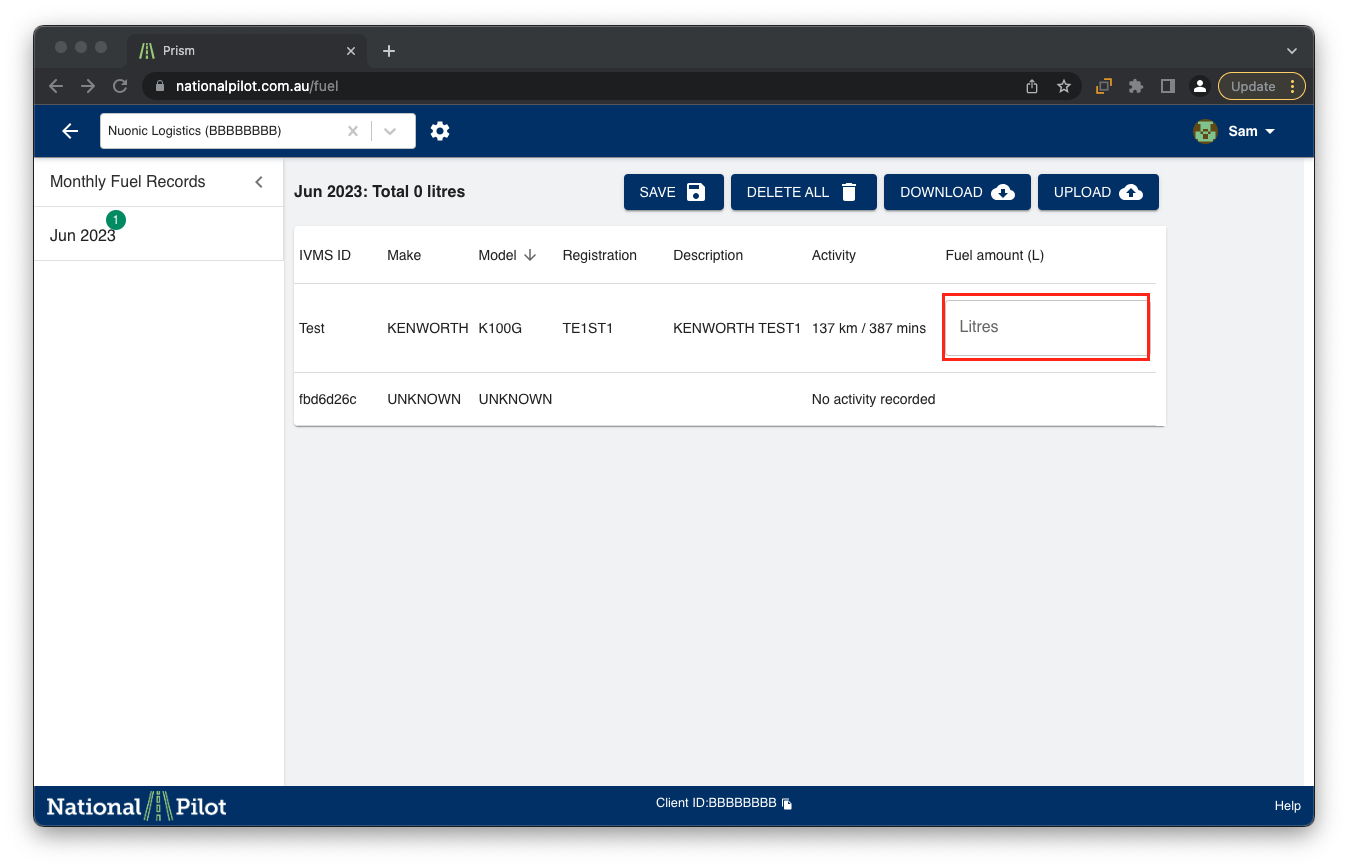Select Jun 2023 in the sidebar

click(83, 236)
